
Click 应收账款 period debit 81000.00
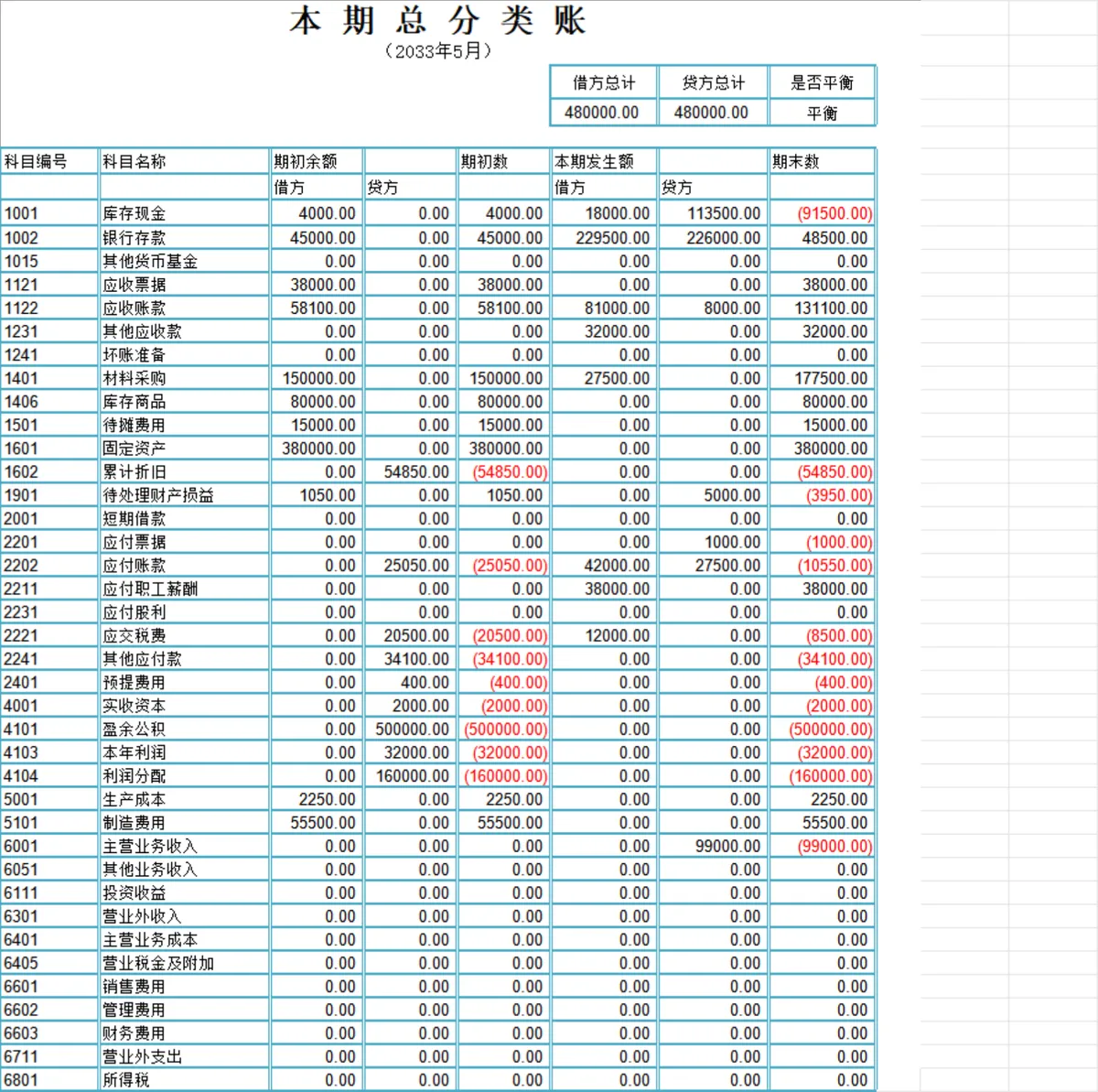(x=618, y=308)
